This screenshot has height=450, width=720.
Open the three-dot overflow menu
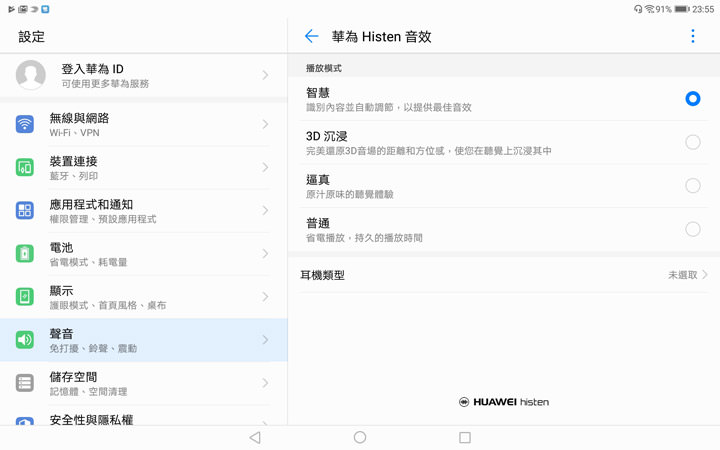click(692, 36)
